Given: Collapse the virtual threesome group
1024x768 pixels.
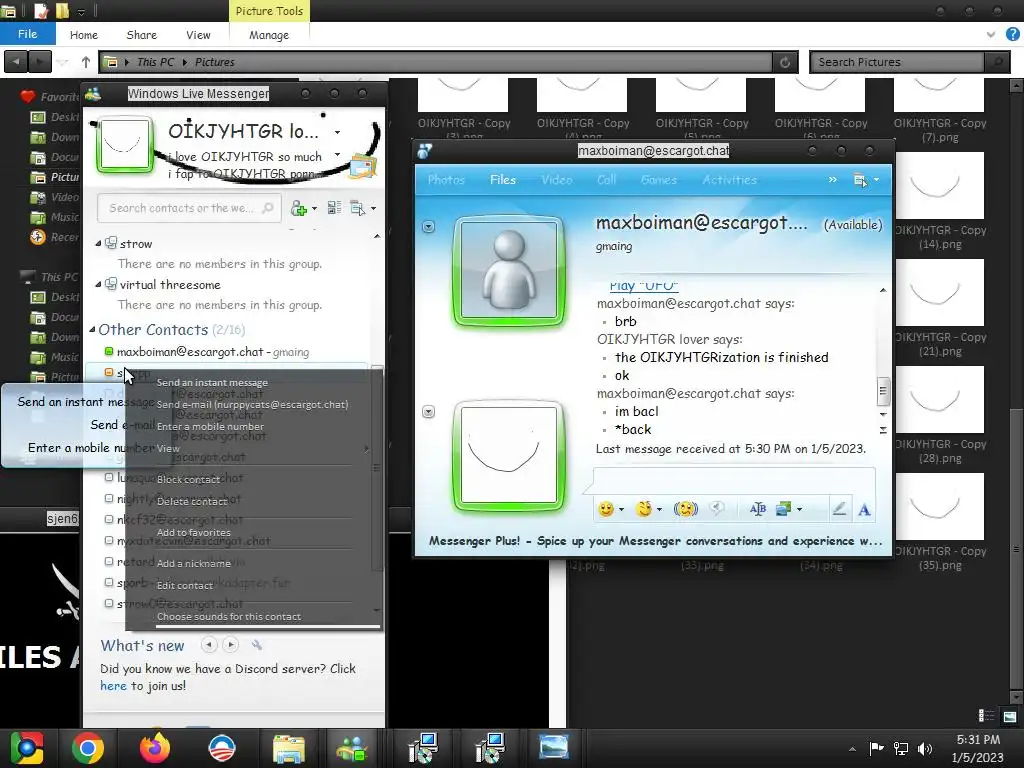Looking at the screenshot, I should tap(98, 285).
